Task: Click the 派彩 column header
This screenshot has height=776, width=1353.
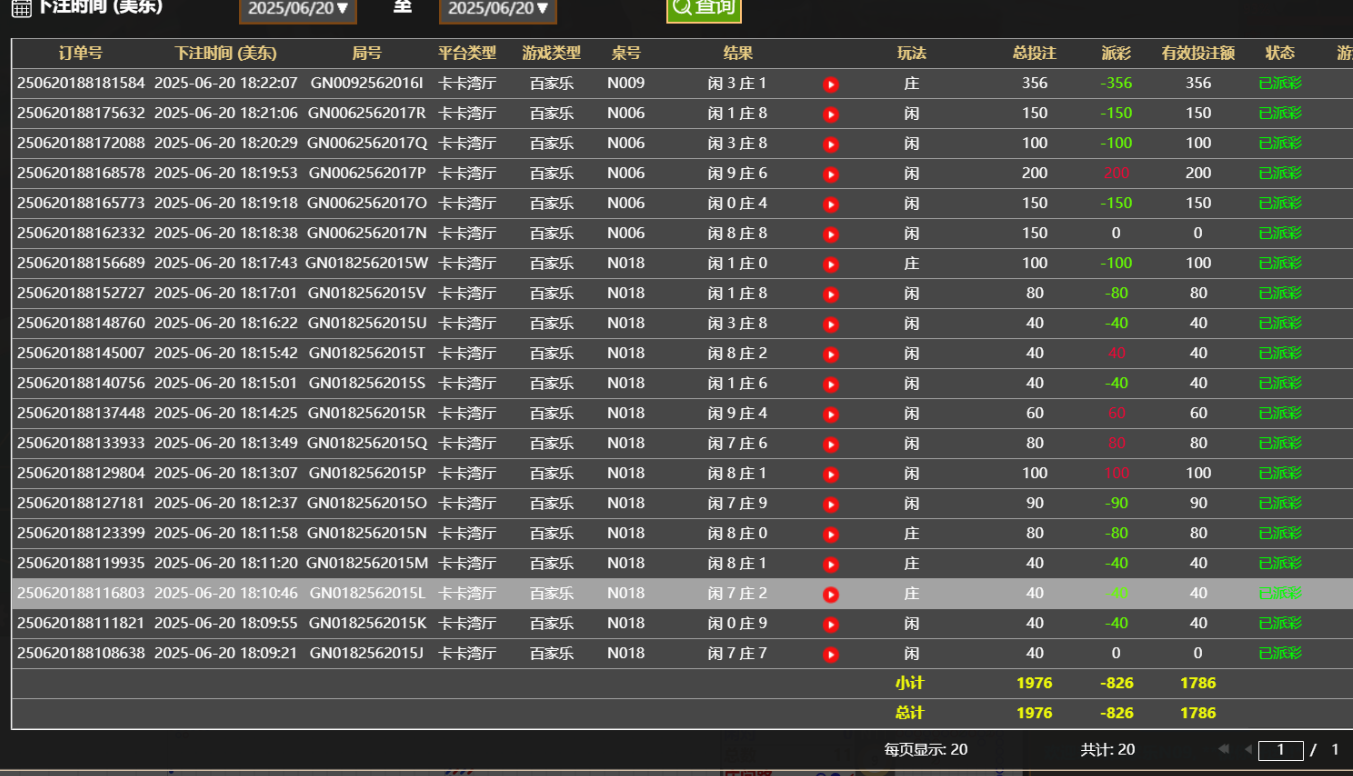Action: pyautogui.click(x=1116, y=53)
